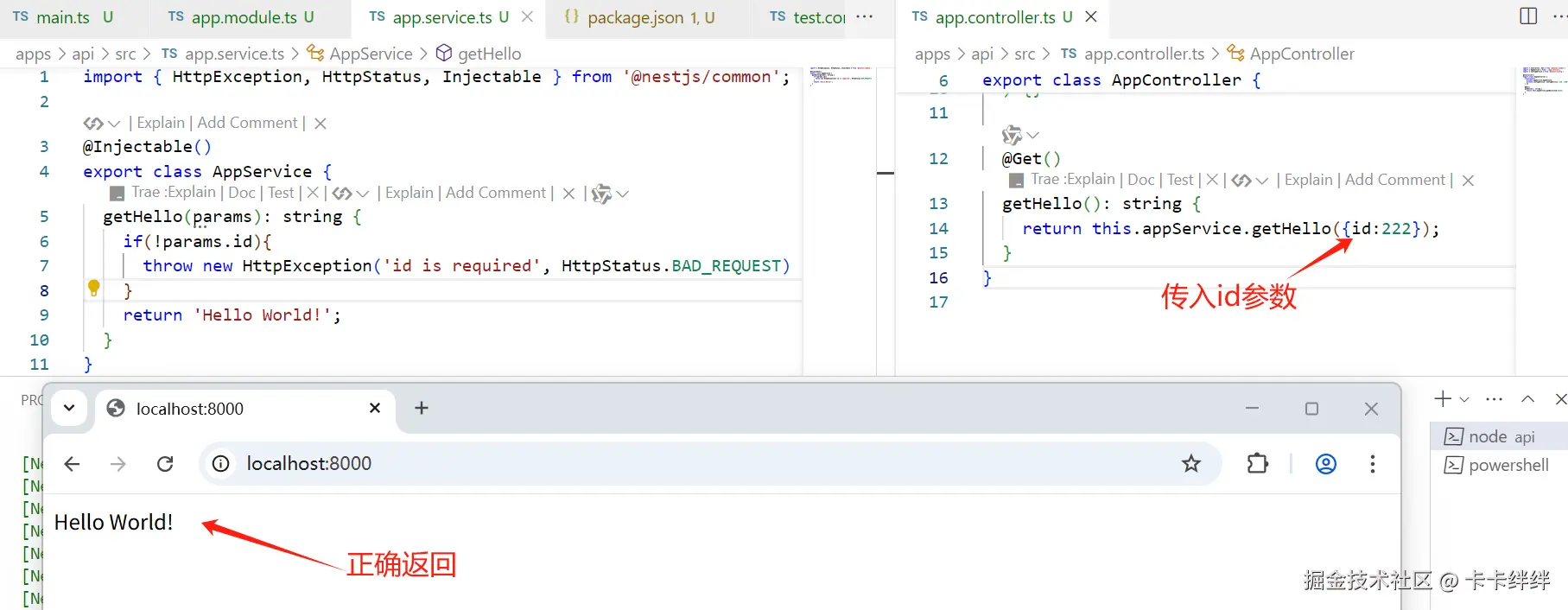
Task: Click apps breadcrumb in left editor
Action: (x=34, y=54)
